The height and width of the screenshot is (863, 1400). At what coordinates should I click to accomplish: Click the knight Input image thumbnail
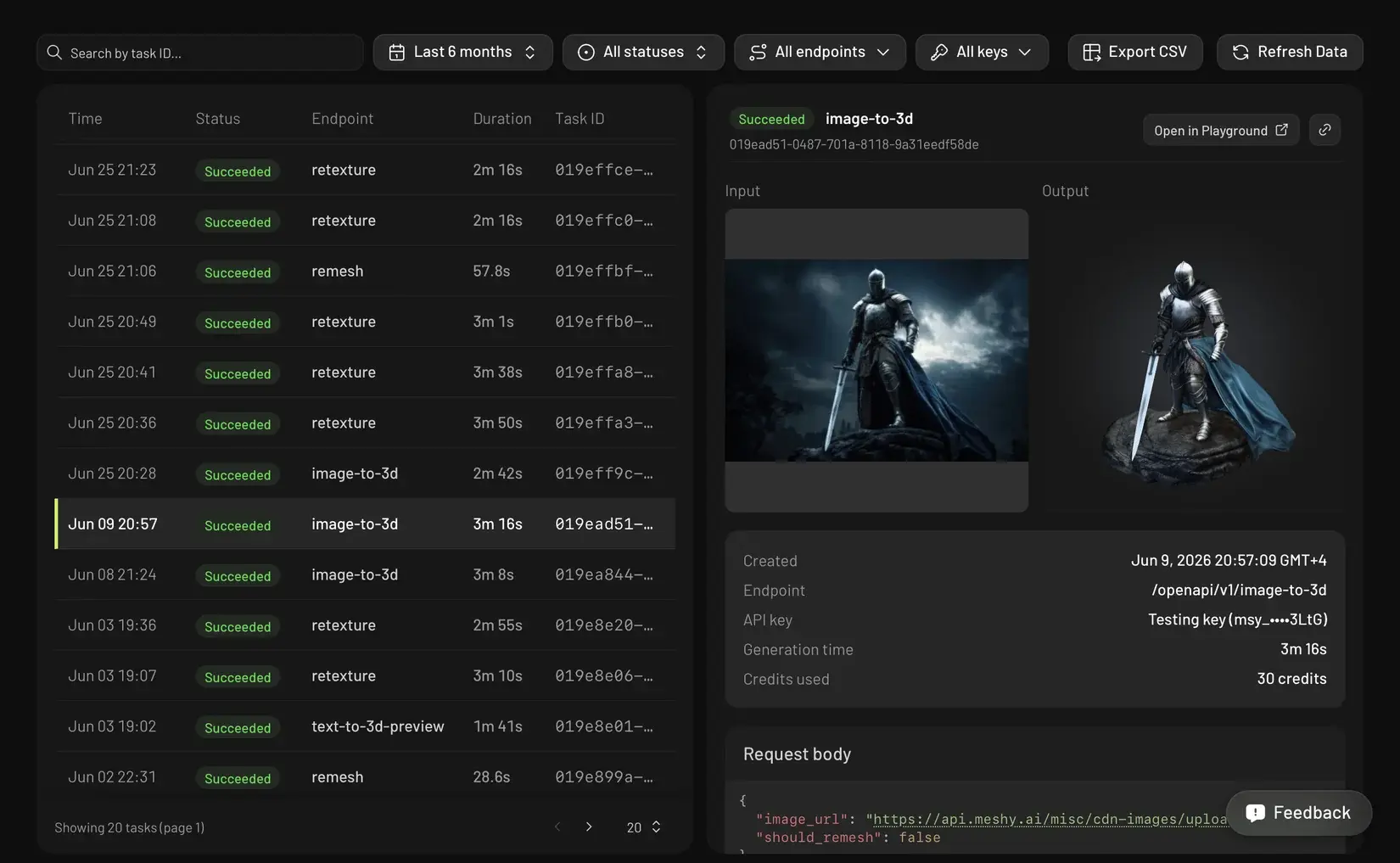coord(876,360)
